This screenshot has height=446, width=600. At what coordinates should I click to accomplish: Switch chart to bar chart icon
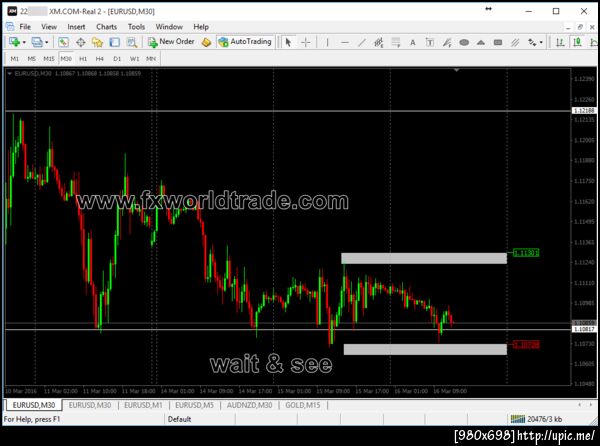click(560, 42)
